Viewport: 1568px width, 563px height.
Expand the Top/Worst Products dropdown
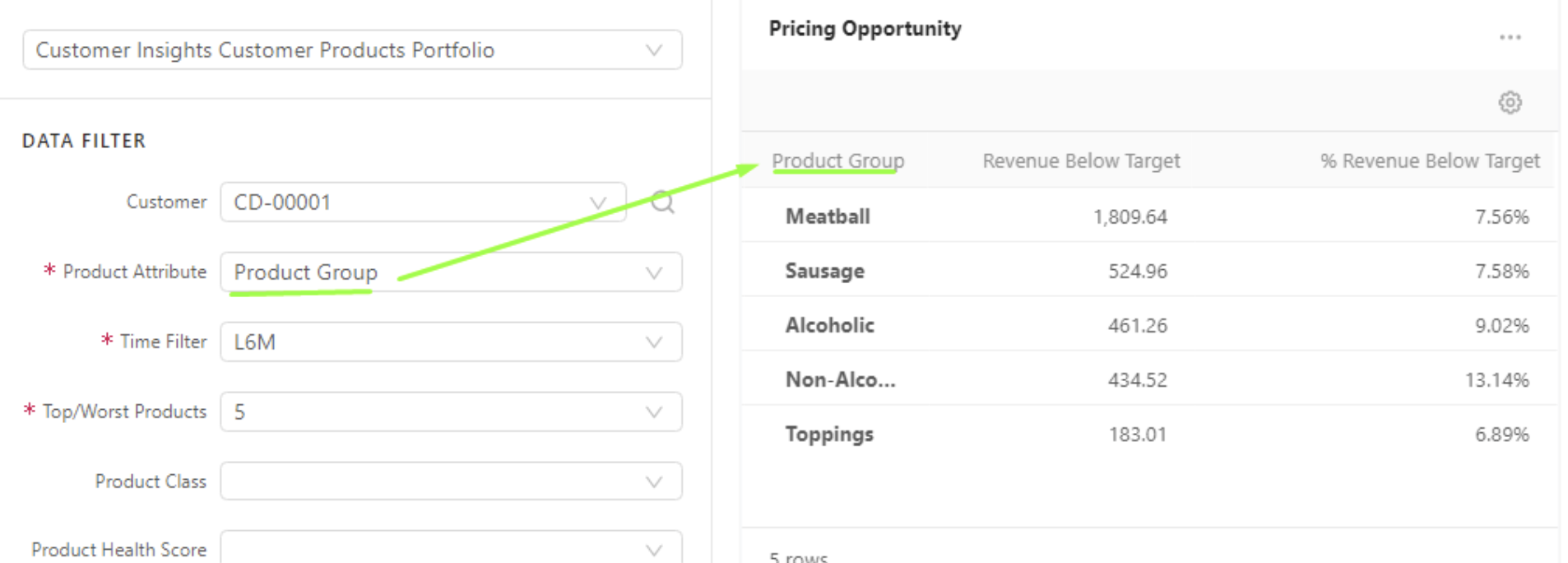click(653, 412)
